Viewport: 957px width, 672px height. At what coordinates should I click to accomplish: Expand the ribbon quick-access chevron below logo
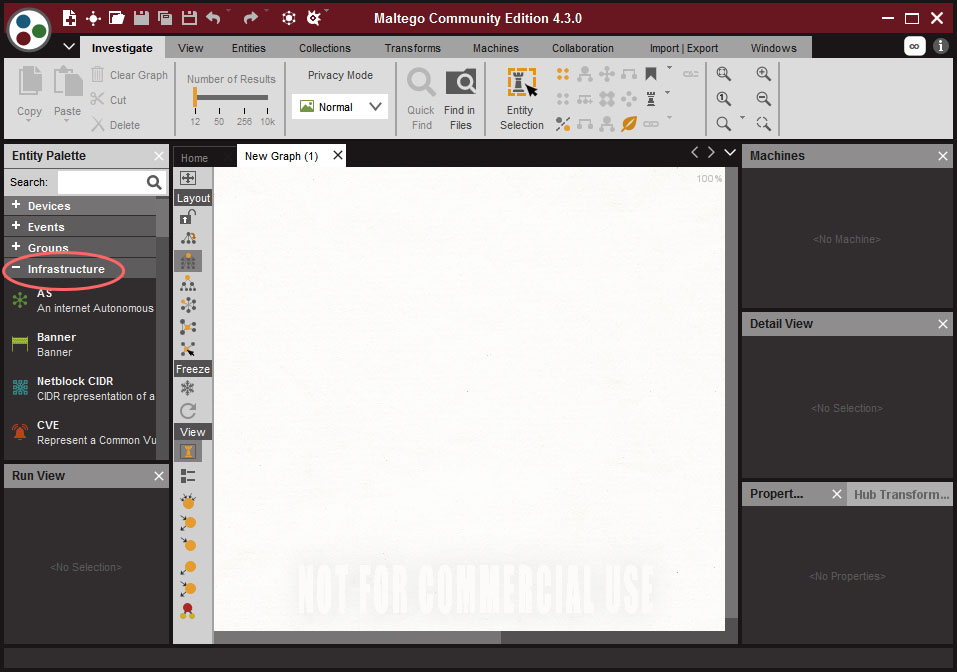pyautogui.click(x=69, y=47)
